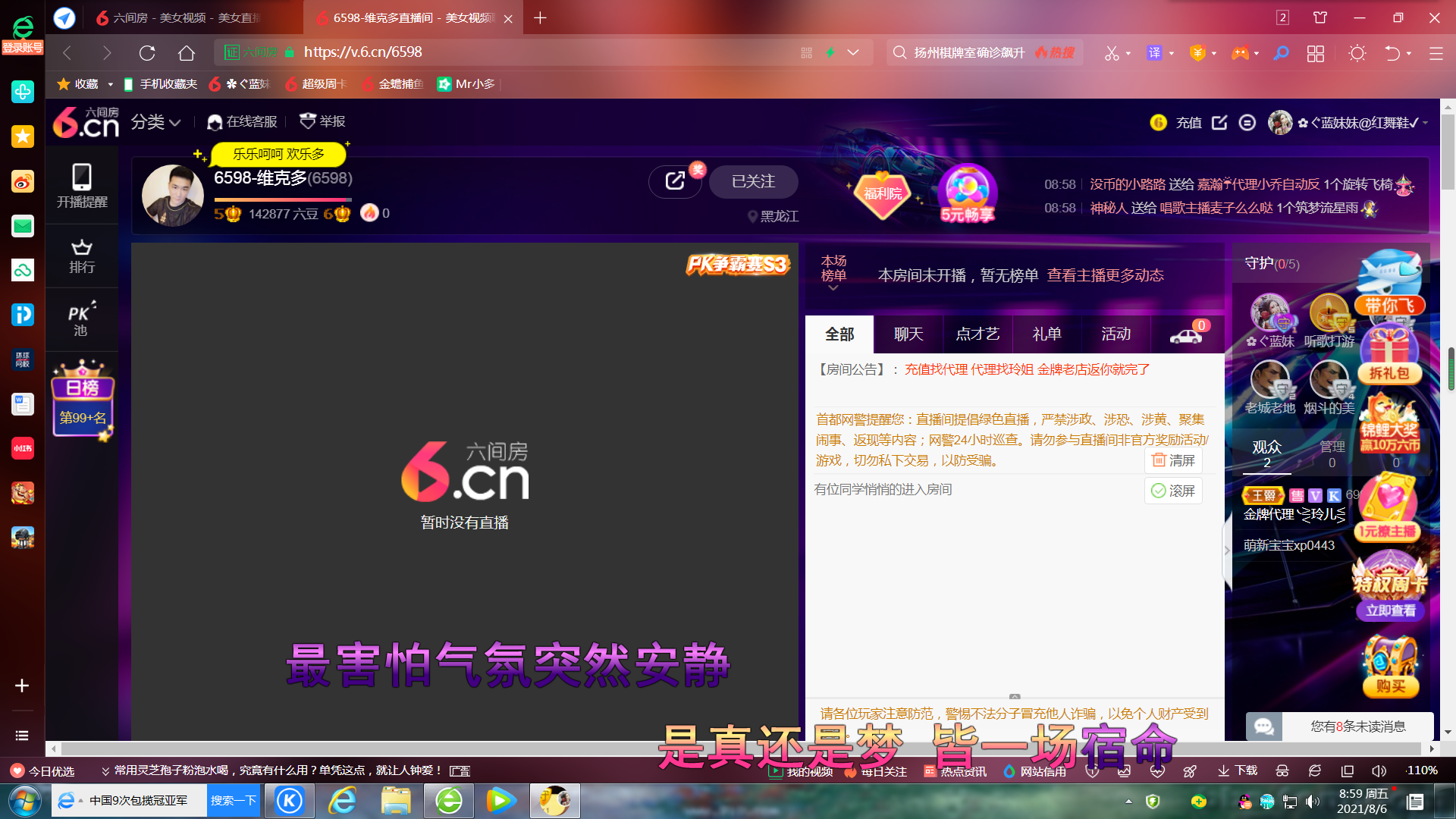Screen dimensions: 1456x819
Task: Expand the chat area with the small arrow
Action: (1015, 696)
